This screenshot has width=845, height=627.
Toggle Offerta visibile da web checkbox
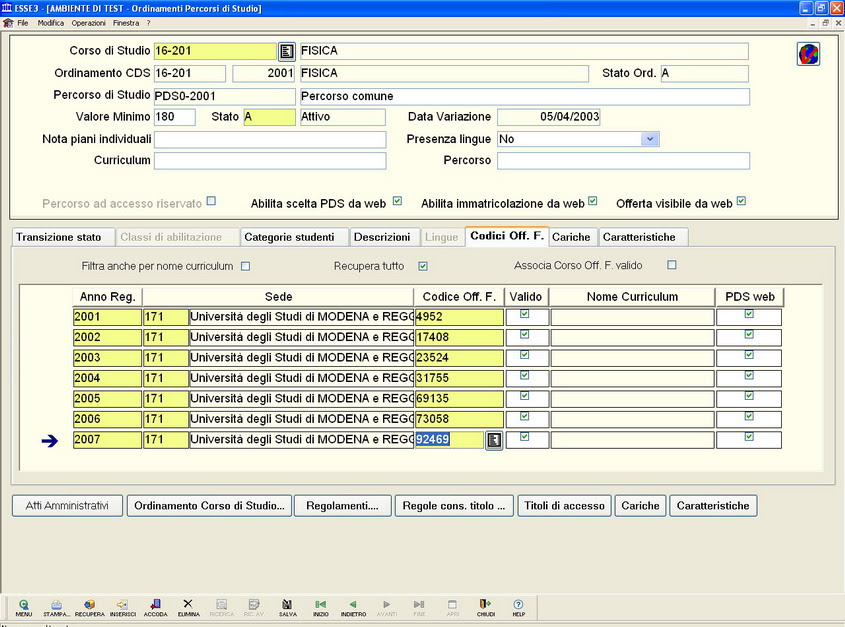[x=742, y=201]
